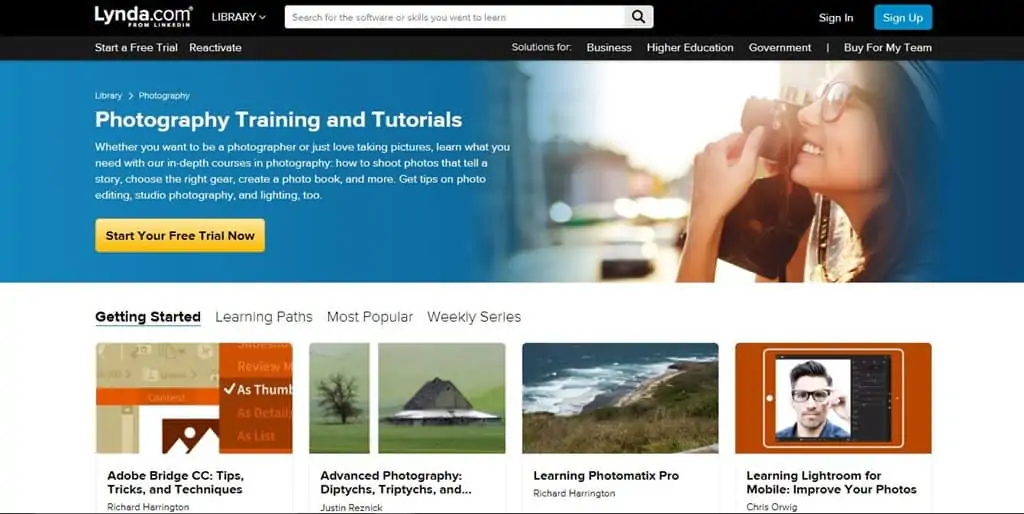Open the Learning Photomatix Pro thumbnail
Image resolution: width=1024 pixels, height=514 pixels.
(620, 398)
